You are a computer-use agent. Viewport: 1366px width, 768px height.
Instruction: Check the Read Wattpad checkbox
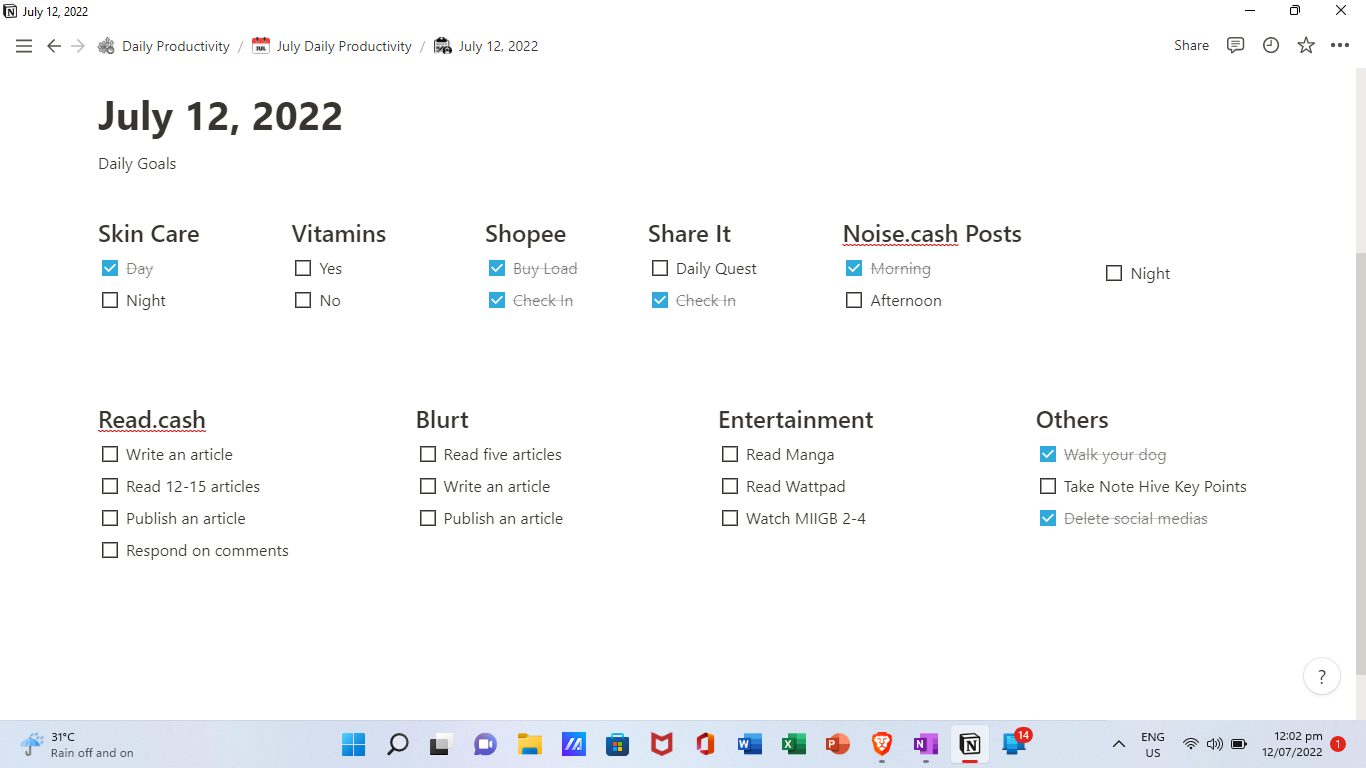coord(730,486)
